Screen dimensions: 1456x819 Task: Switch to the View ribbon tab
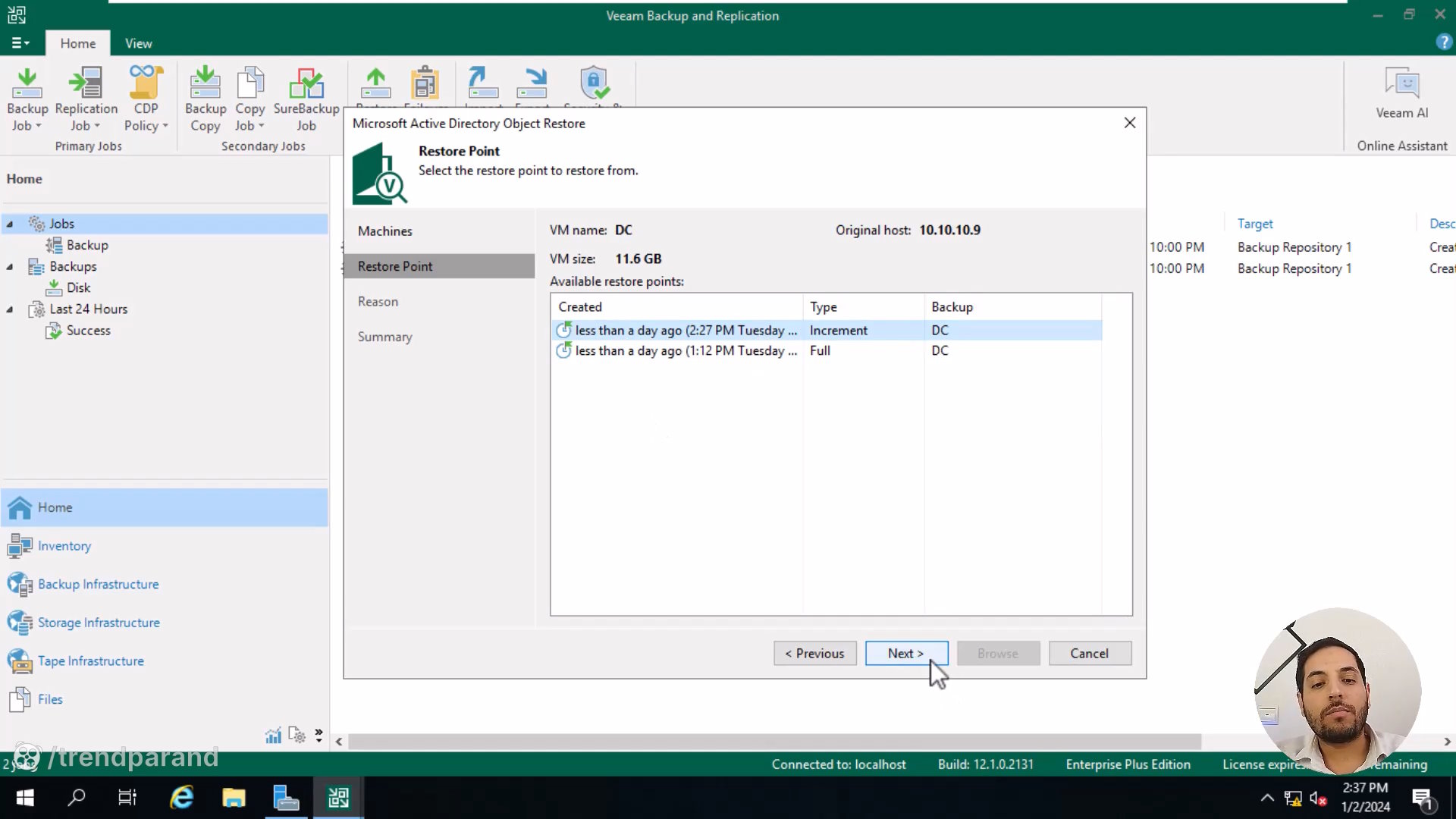[139, 43]
